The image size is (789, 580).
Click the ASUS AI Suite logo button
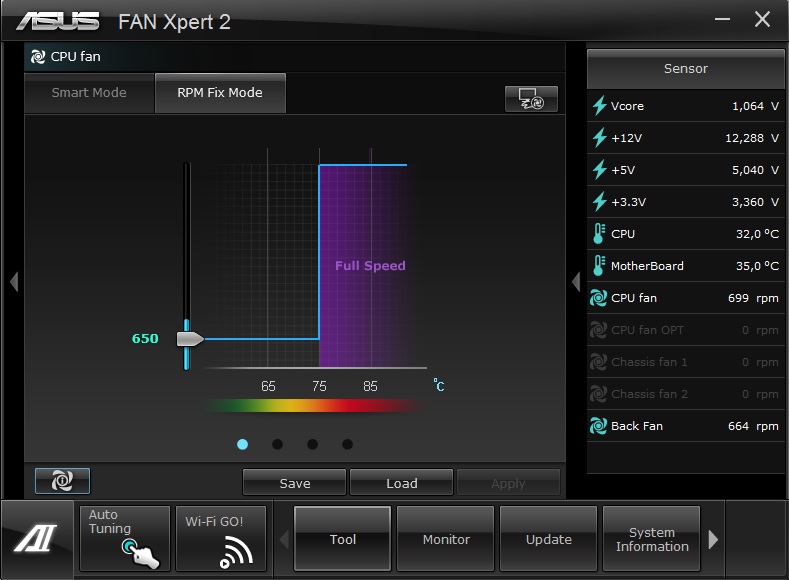point(36,538)
